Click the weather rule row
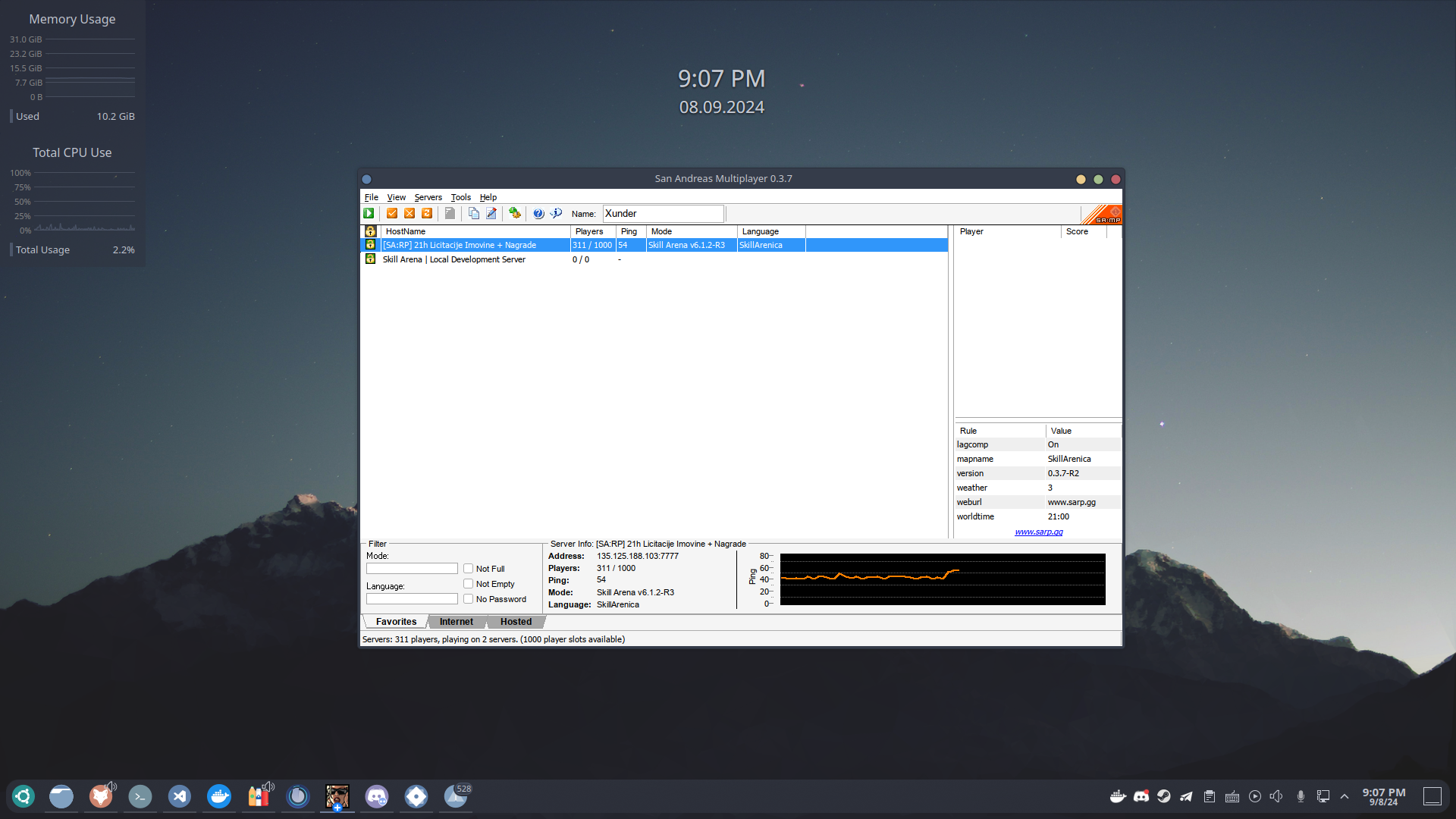 tap(1037, 488)
